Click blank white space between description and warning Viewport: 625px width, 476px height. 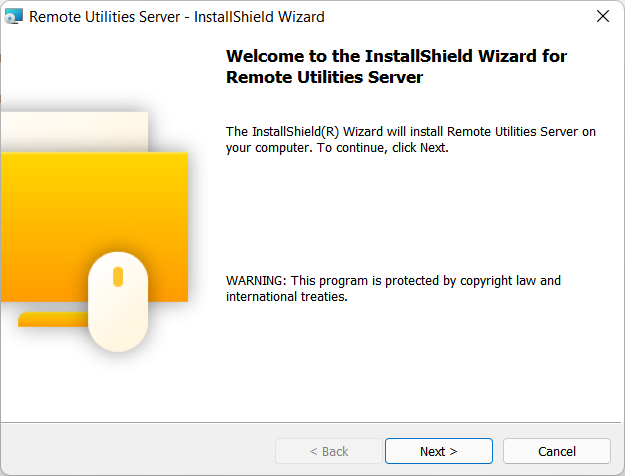pyautogui.click(x=410, y=210)
